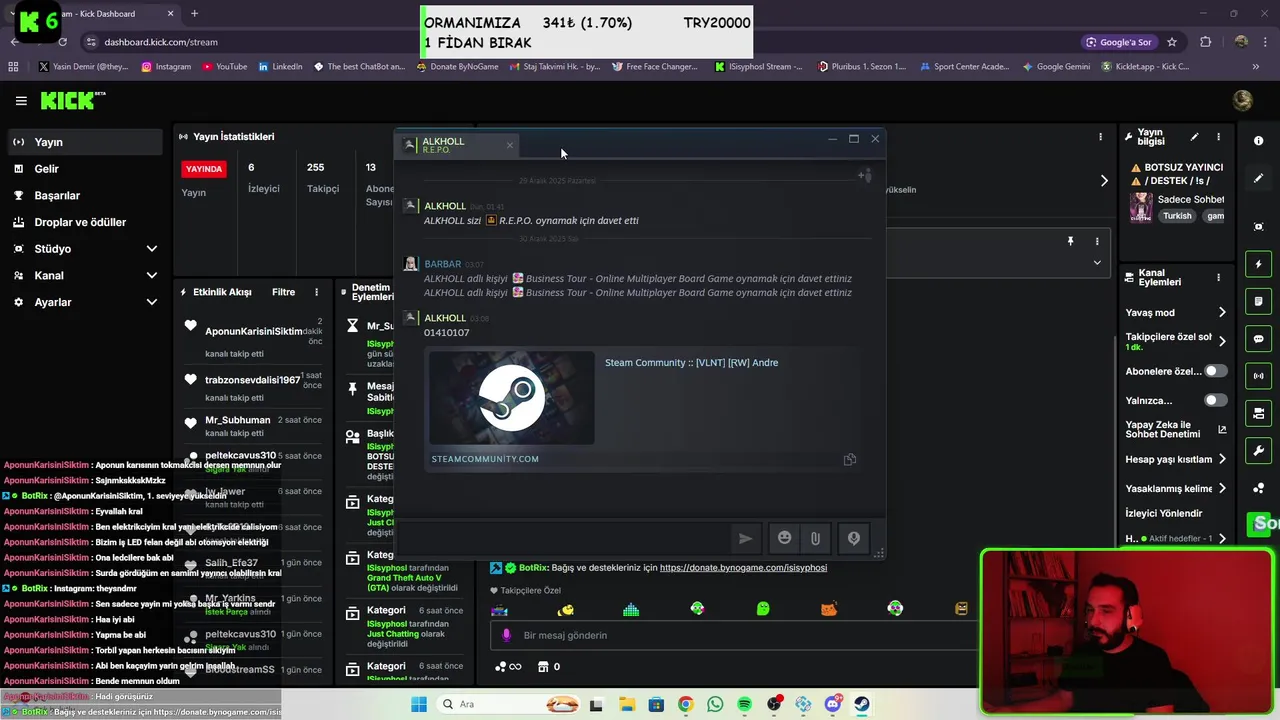1280x720 pixels.
Task: Open WhatsApp from the Windows taskbar
Action: (714, 704)
